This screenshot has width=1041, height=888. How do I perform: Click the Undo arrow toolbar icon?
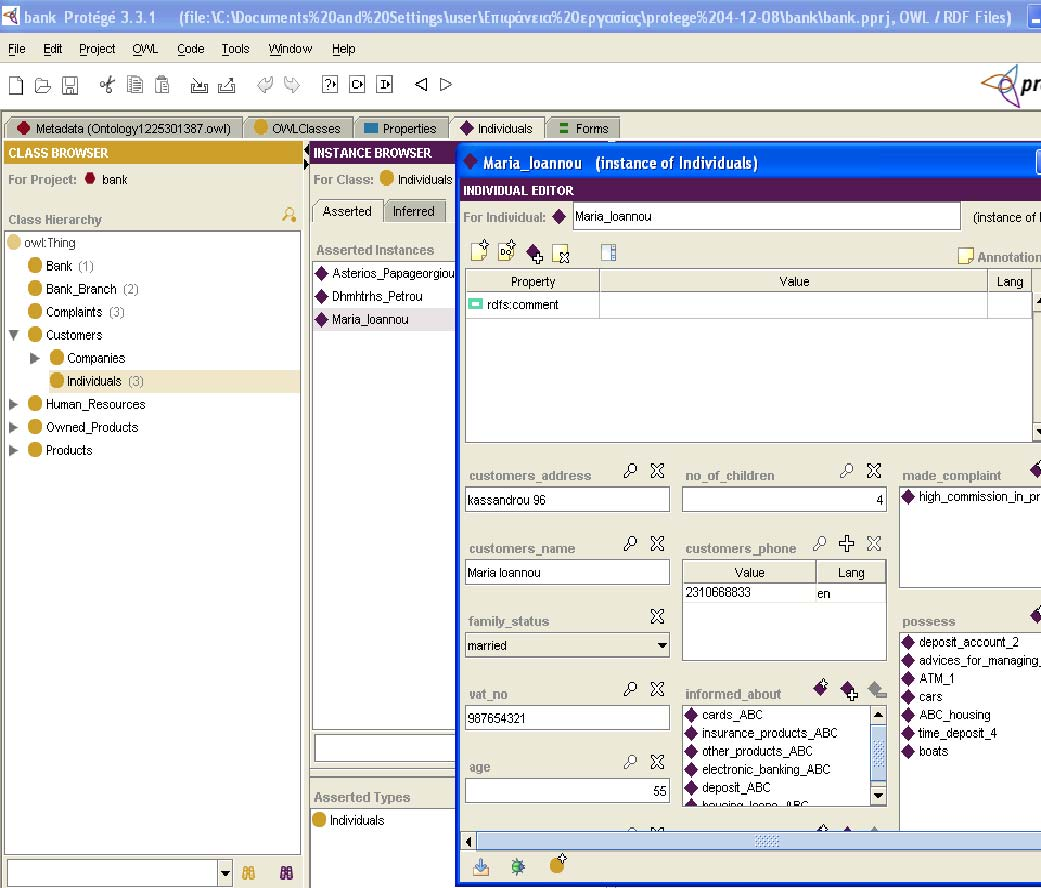[x=265, y=84]
